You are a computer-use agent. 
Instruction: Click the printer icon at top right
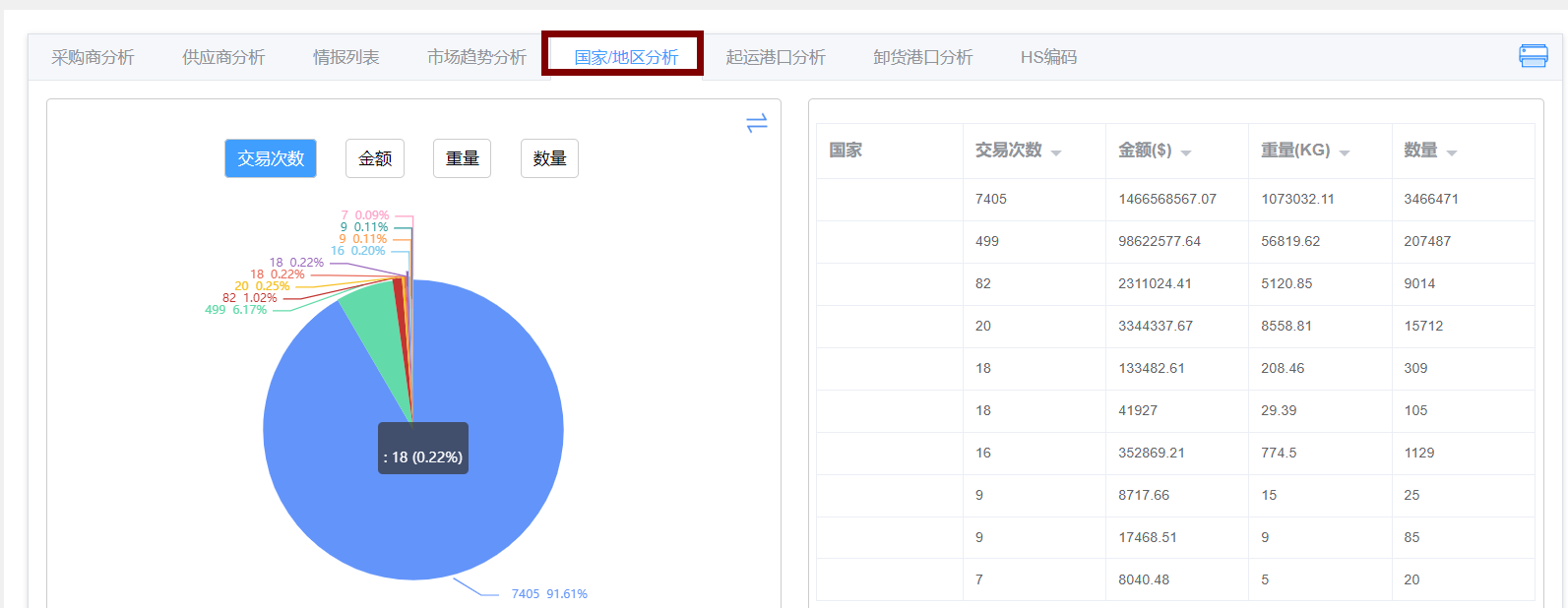click(x=1533, y=56)
